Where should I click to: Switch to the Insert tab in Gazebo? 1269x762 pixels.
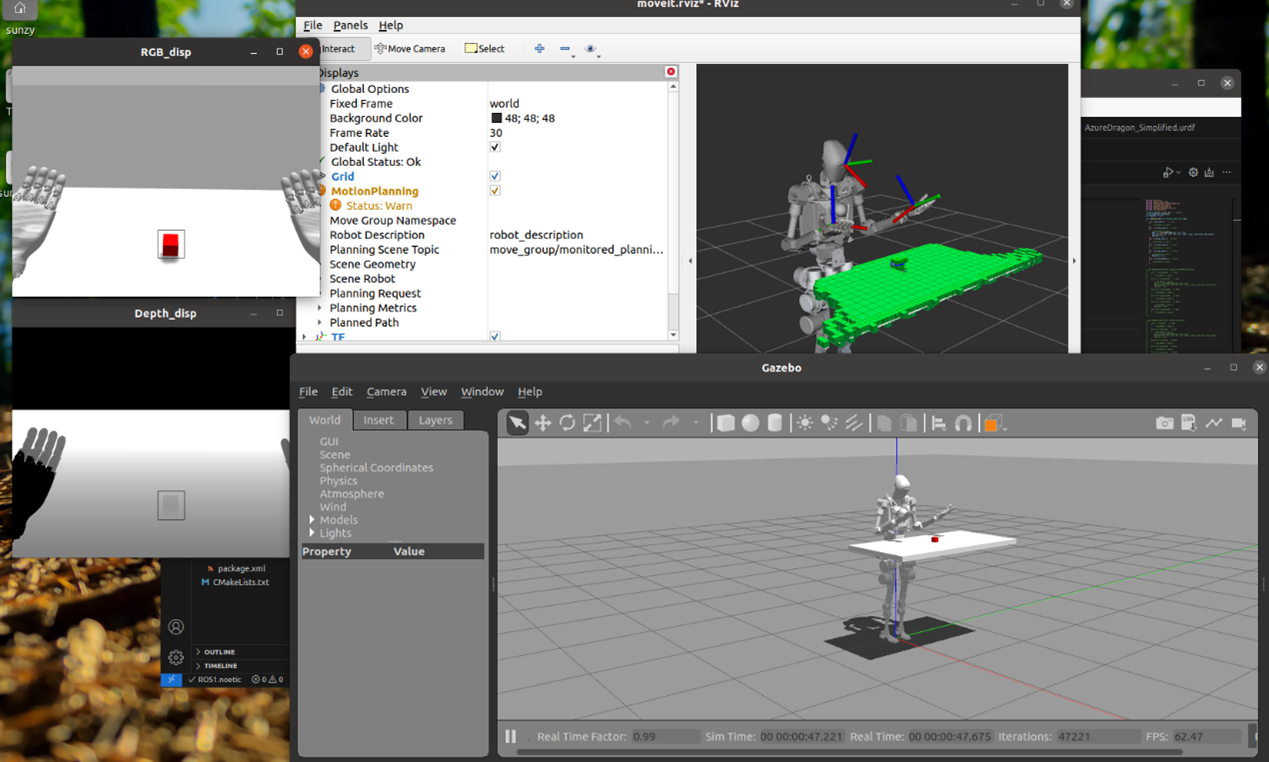point(378,420)
